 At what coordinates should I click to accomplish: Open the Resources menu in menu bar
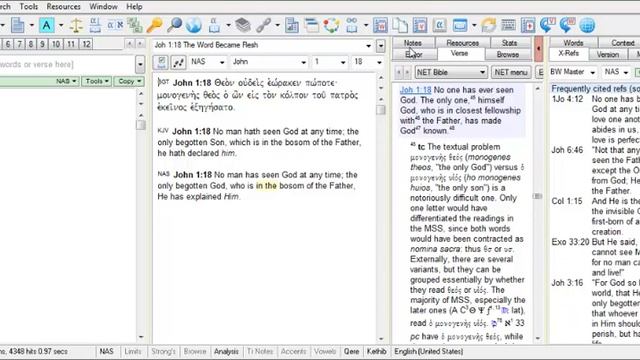point(63,7)
